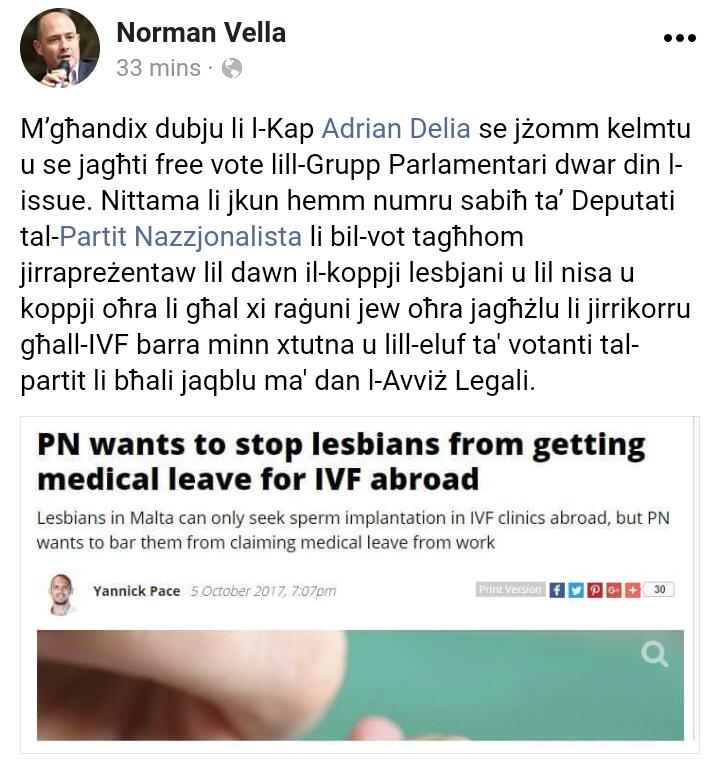Open Norman Vella's profile picture

click(60, 48)
